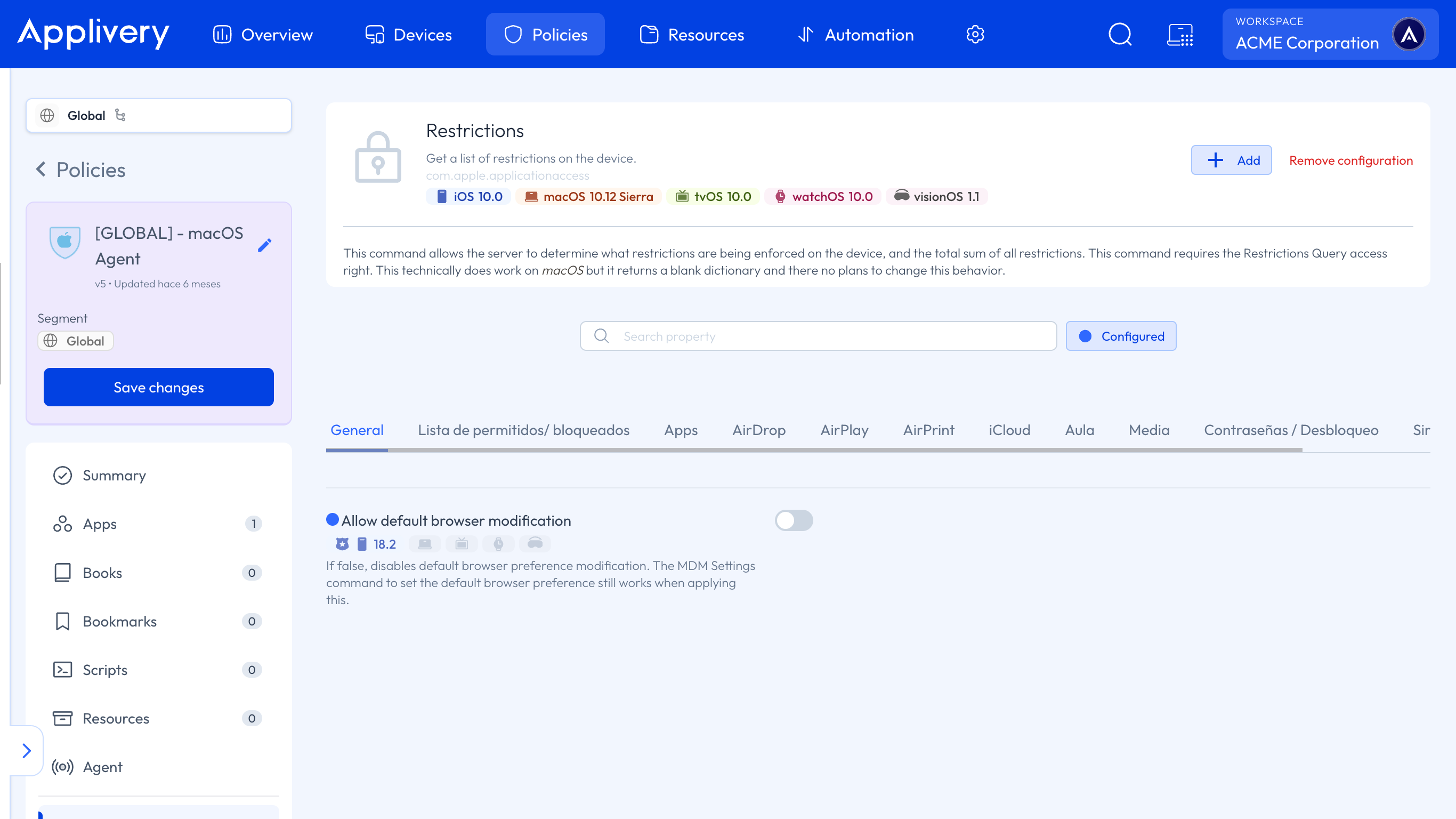The height and width of the screenshot is (819, 1456).
Task: Open the Lista de permitidos/ bloqueados tab
Action: (523, 430)
